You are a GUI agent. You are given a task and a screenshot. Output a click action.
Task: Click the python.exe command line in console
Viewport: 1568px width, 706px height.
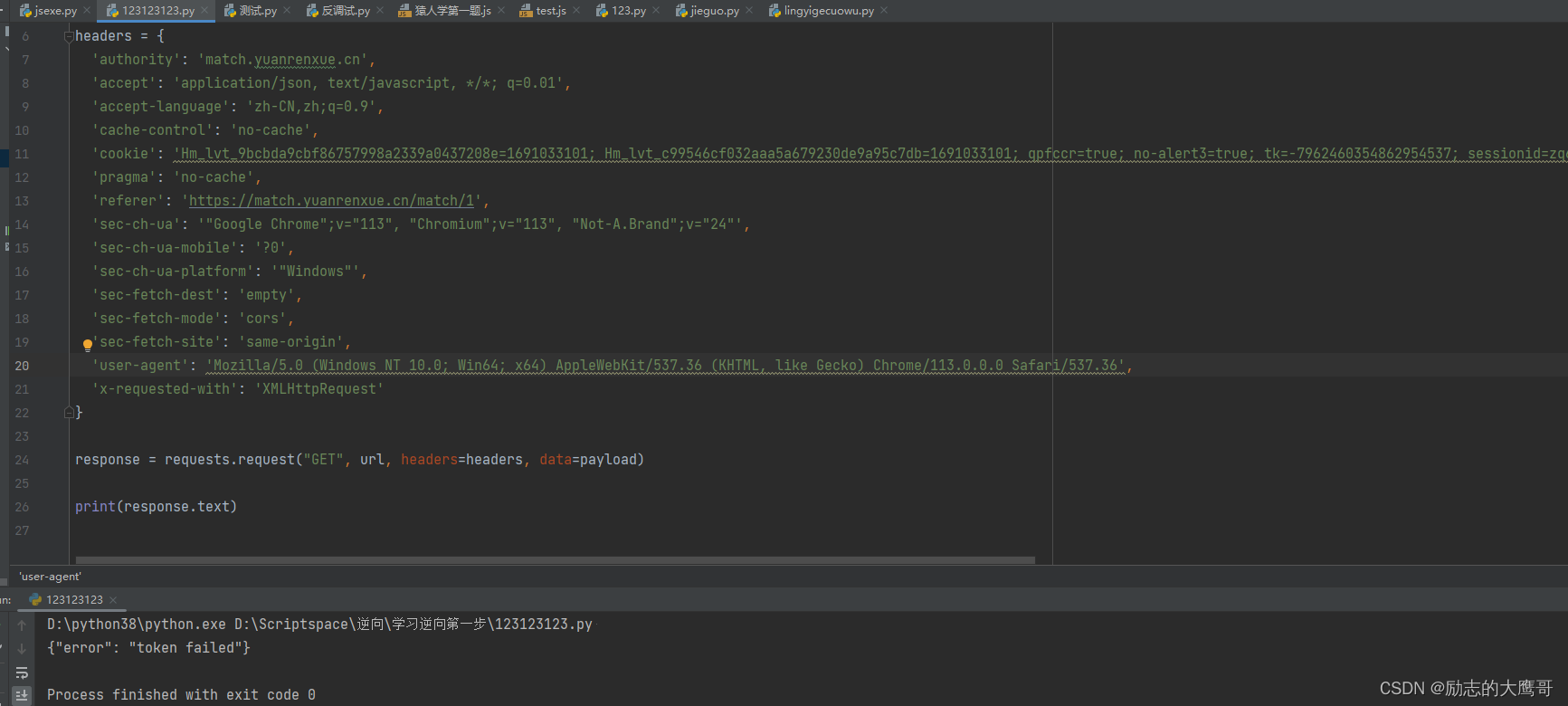(x=319, y=625)
